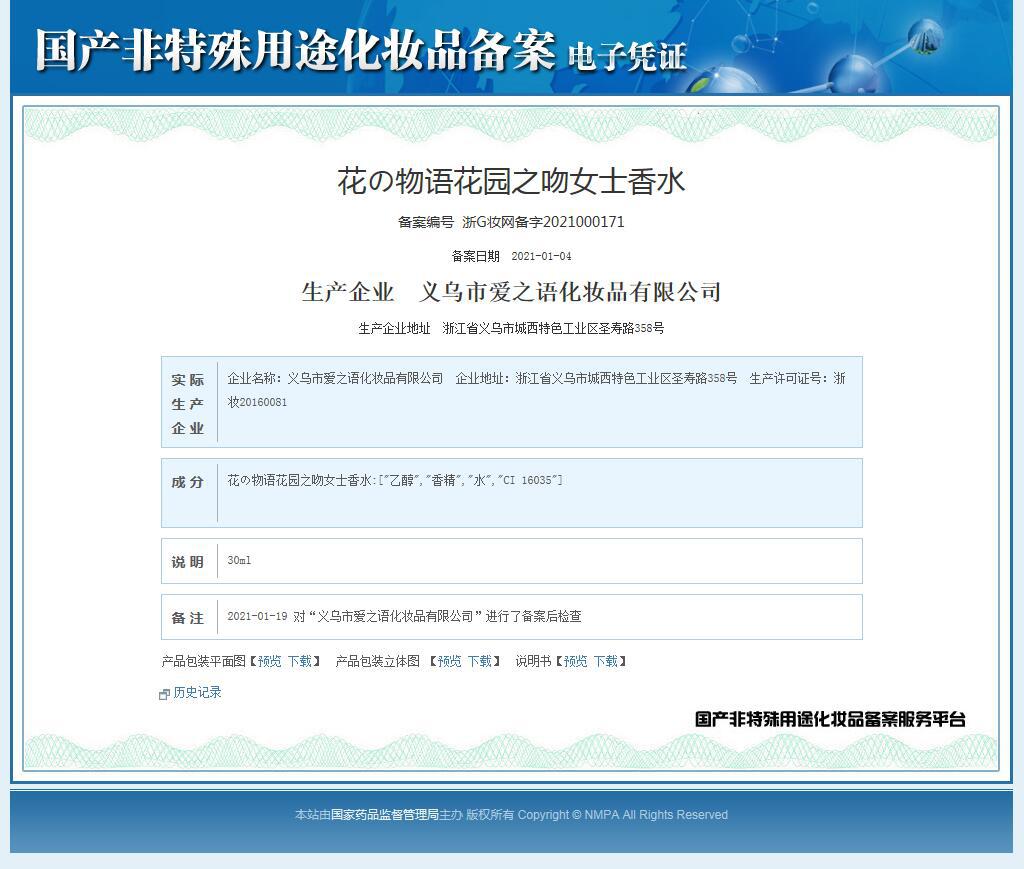The image size is (1024, 869).
Task: Download the 产品包装立体图 file
Action: (x=480, y=661)
